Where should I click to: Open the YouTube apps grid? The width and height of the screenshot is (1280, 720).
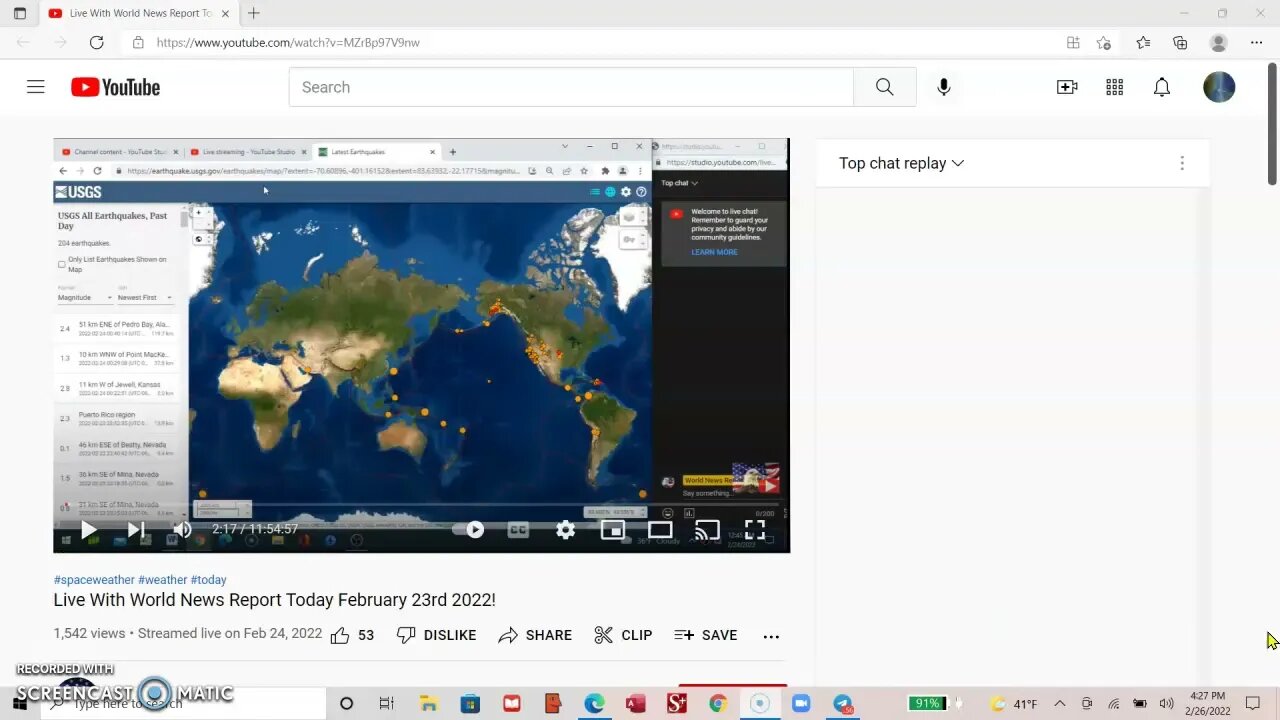click(1115, 87)
